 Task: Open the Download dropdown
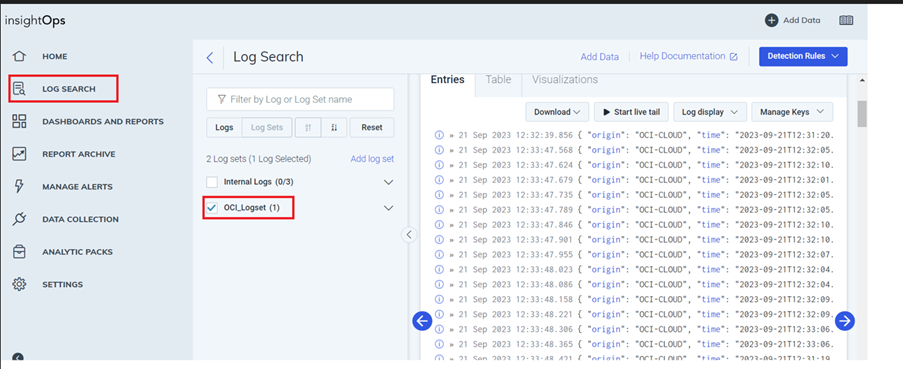tap(557, 112)
